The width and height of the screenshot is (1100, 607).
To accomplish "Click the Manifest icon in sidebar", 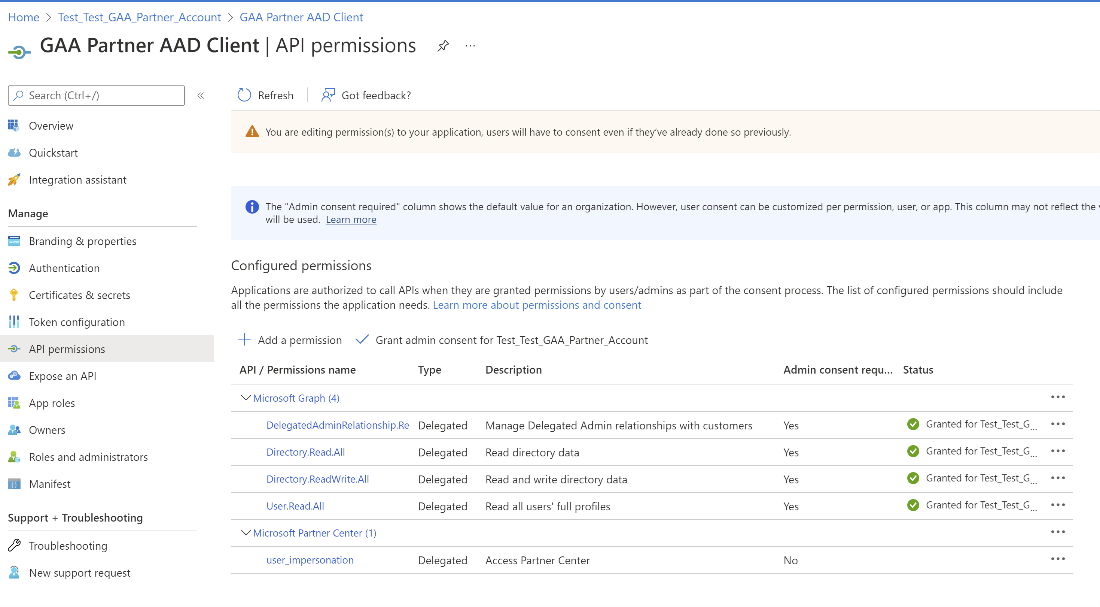I will point(14,484).
